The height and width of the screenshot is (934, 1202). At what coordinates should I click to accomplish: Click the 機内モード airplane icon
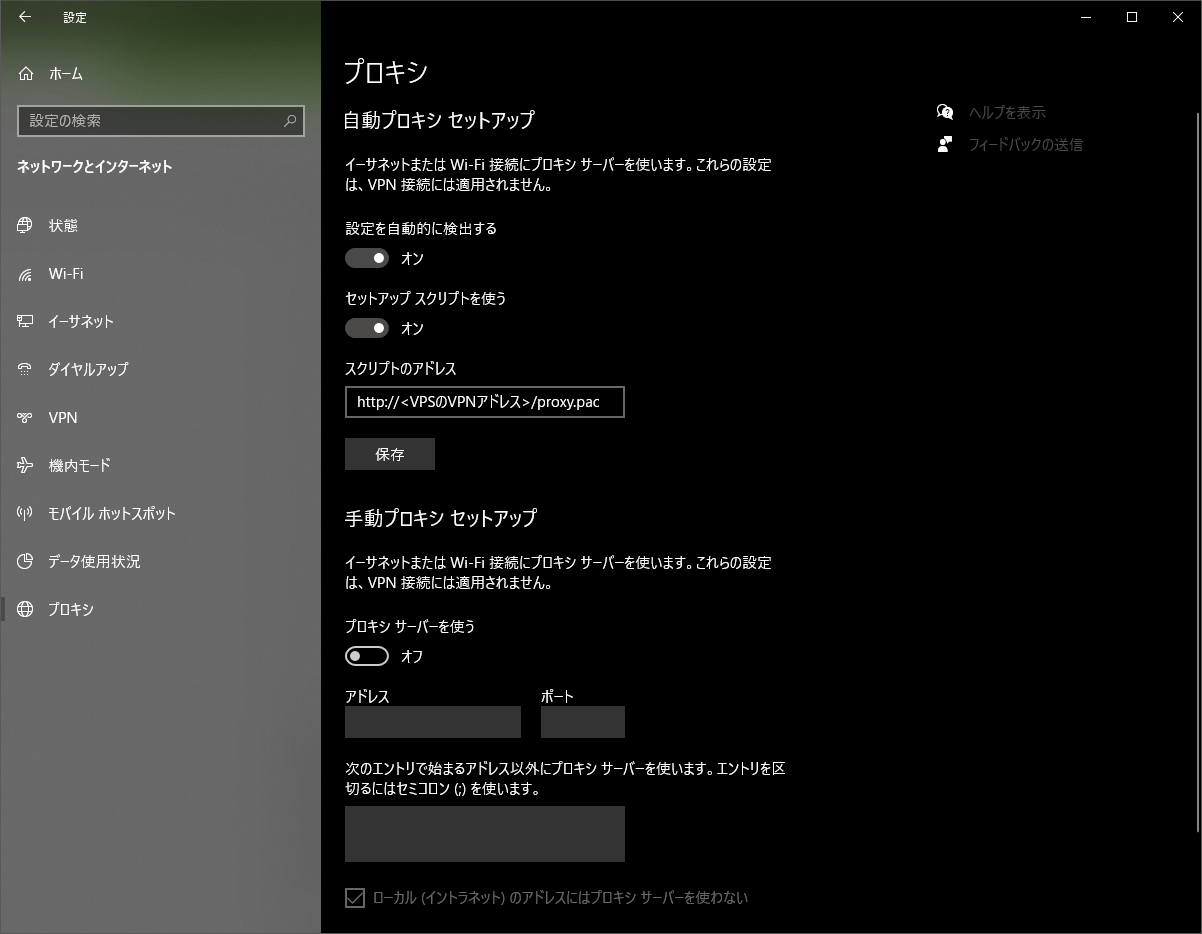[x=24, y=465]
